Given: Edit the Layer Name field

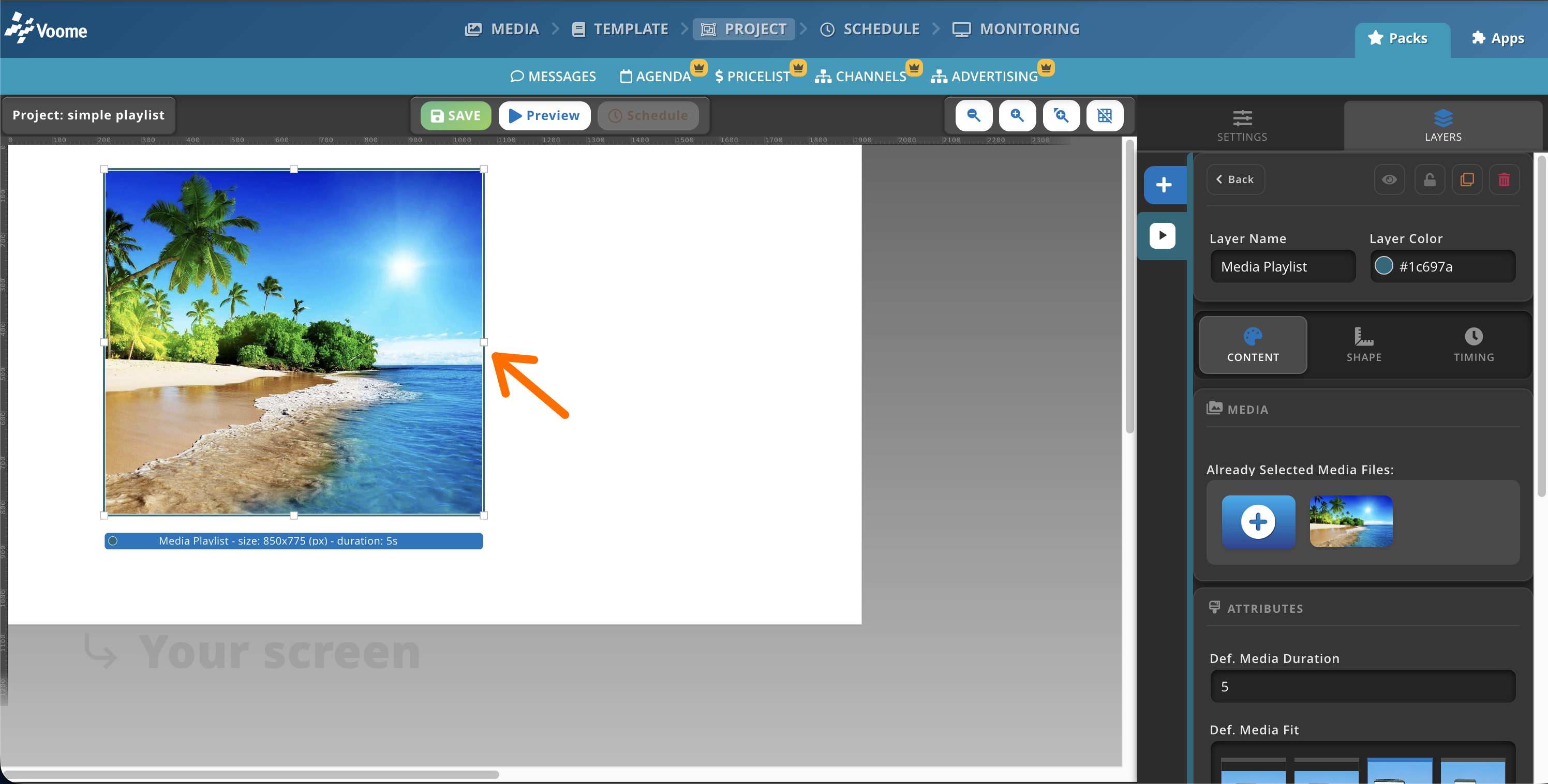Looking at the screenshot, I should [x=1283, y=267].
